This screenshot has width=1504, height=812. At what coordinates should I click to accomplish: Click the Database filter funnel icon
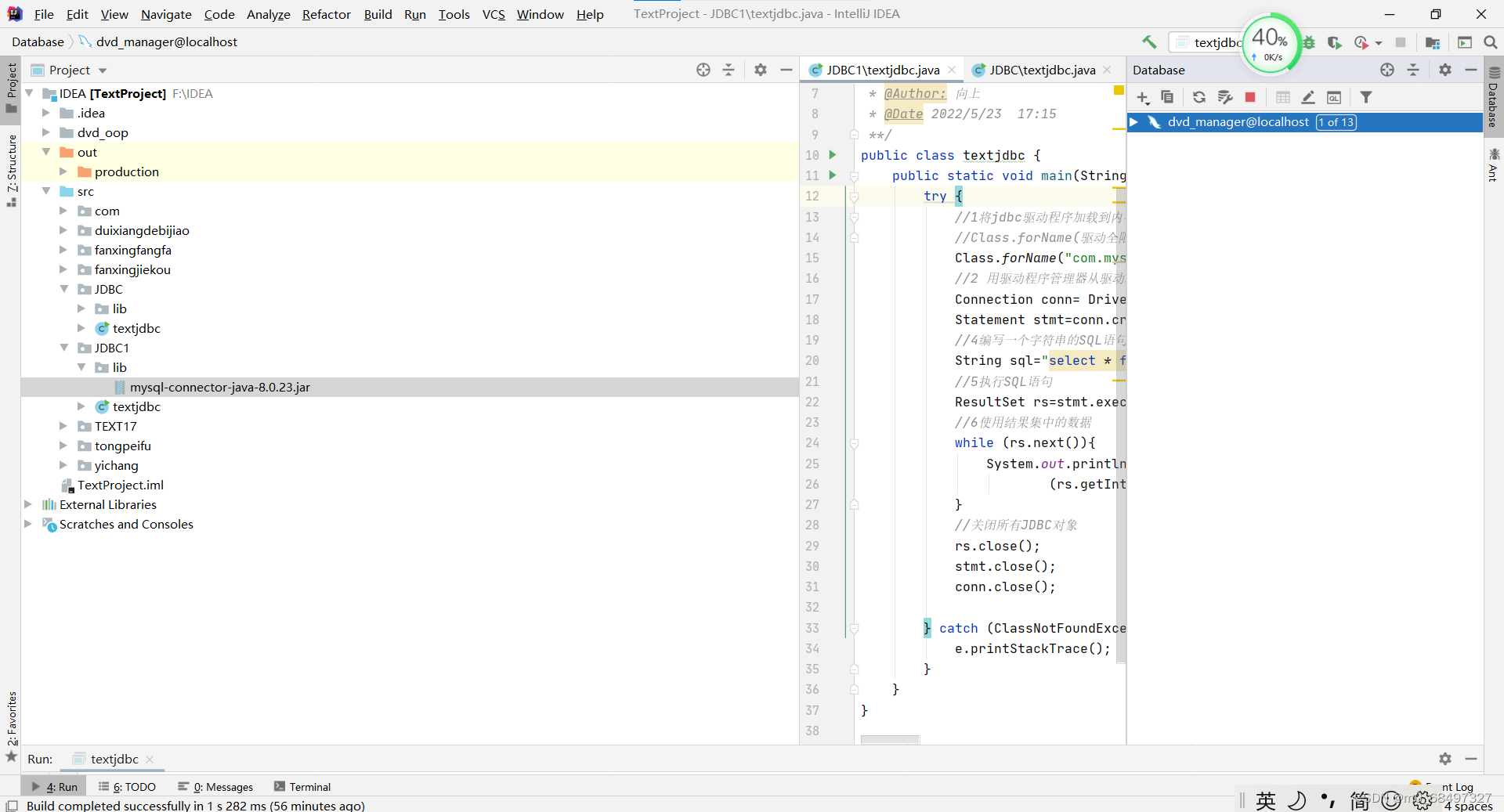pos(1366,97)
